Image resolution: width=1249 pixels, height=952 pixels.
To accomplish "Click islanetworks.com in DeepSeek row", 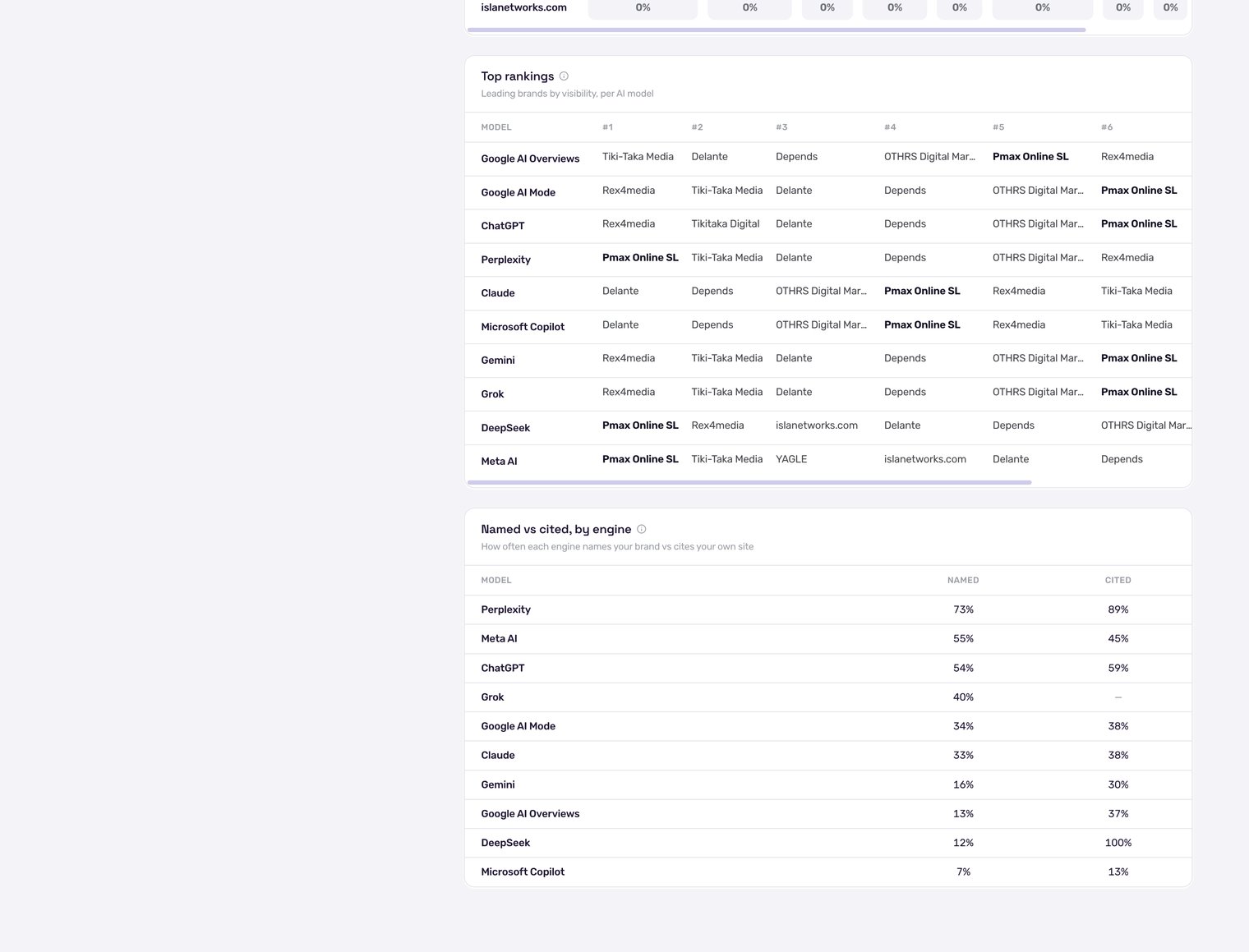I will point(817,425).
